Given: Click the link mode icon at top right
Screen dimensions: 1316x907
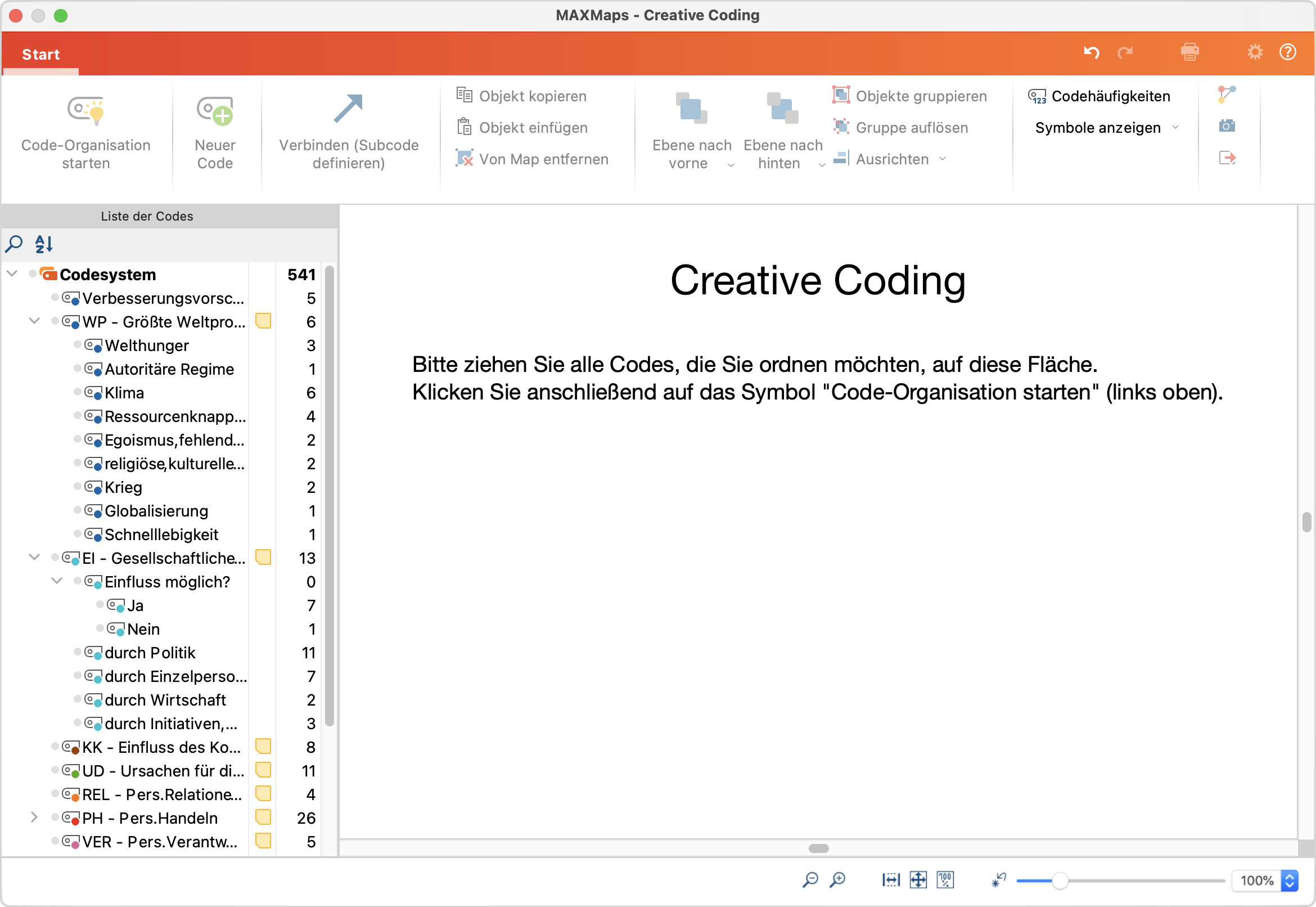Looking at the screenshot, I should (1227, 95).
